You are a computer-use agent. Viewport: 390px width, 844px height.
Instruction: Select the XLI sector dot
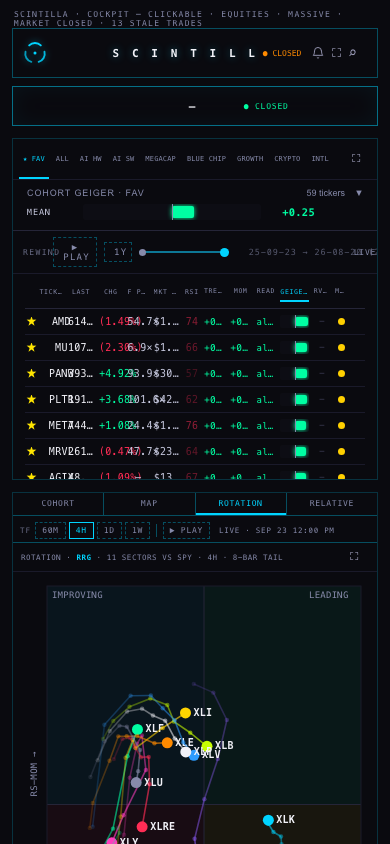click(185, 713)
